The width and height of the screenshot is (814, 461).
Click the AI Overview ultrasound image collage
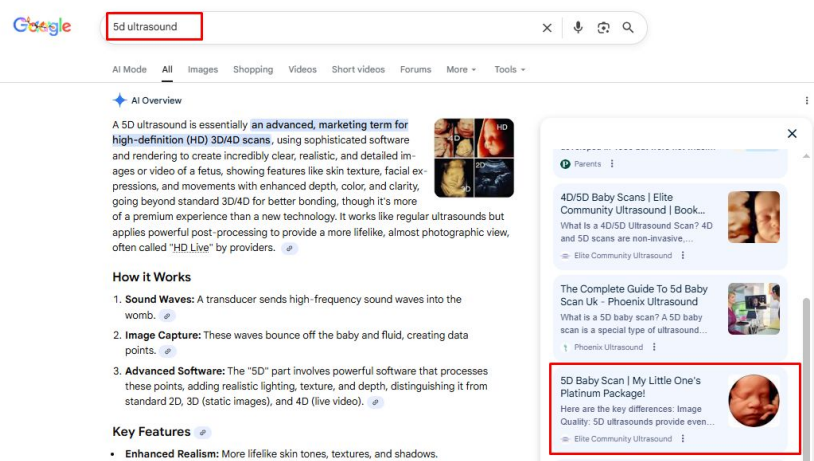(x=473, y=157)
